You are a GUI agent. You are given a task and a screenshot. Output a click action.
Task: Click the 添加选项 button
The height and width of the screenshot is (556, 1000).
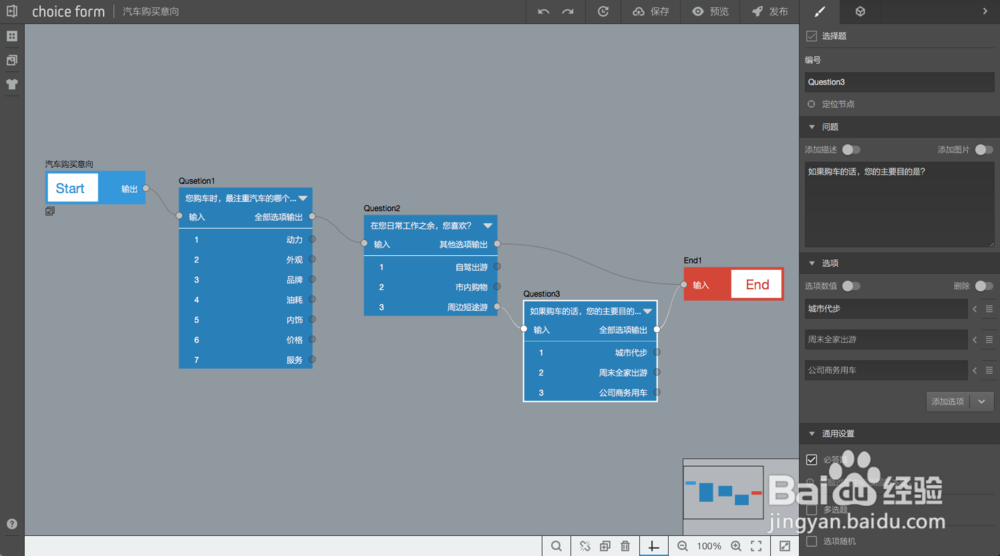[x=948, y=402]
